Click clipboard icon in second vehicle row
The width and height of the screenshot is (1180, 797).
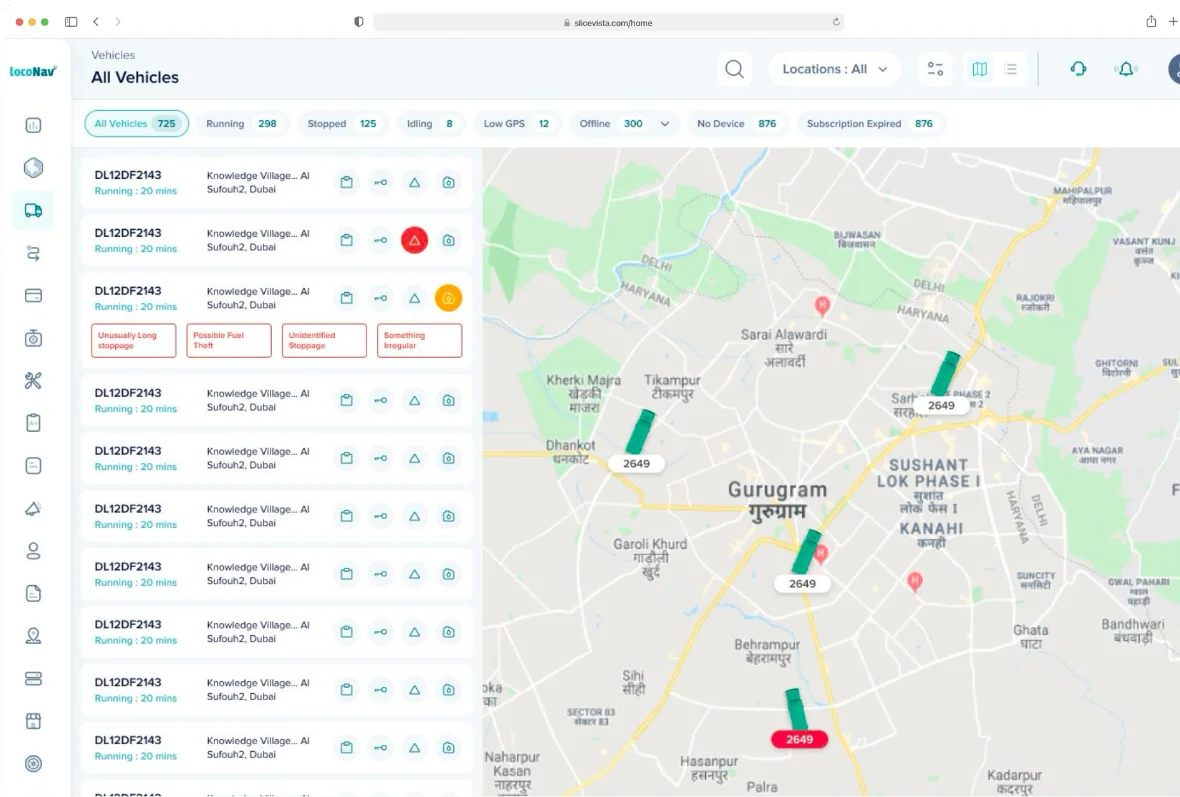tap(347, 241)
